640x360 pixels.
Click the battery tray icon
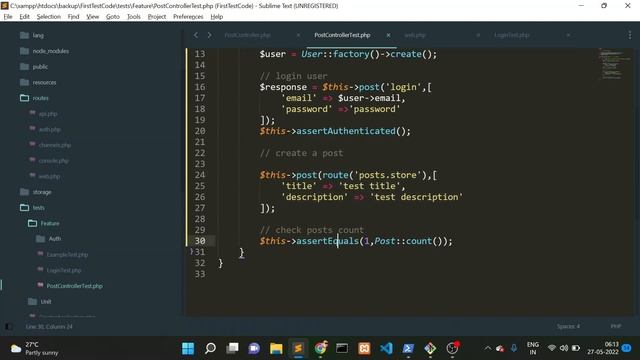[x=576, y=348]
